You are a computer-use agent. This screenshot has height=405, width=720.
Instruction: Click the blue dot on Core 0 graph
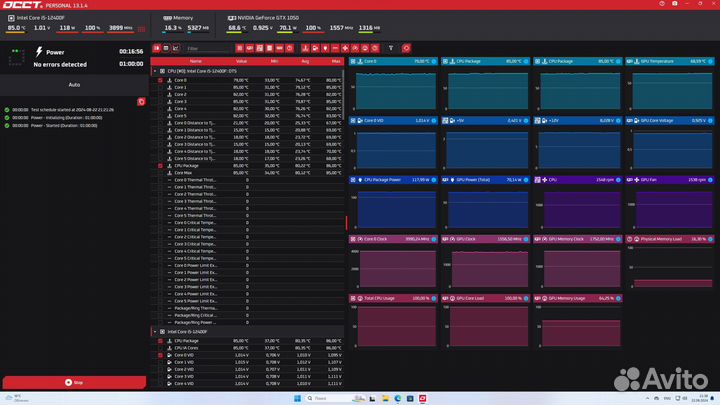[x=433, y=61]
